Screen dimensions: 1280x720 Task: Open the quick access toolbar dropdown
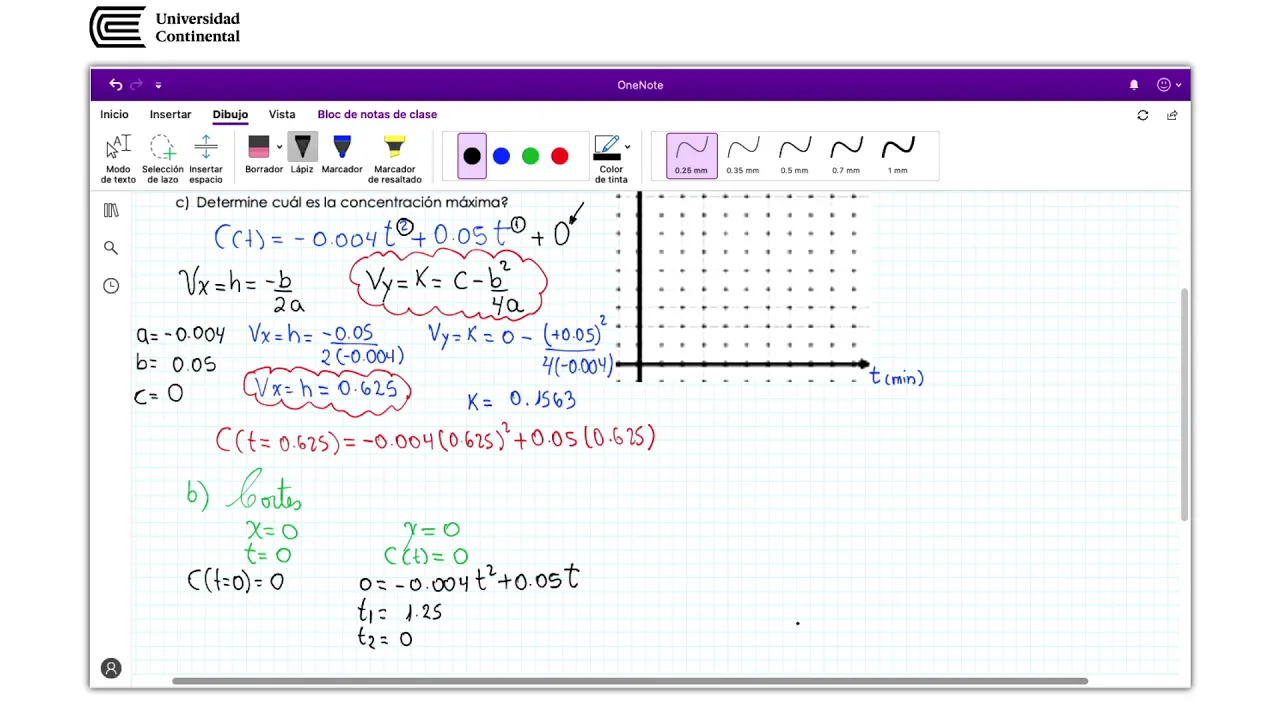coord(158,85)
